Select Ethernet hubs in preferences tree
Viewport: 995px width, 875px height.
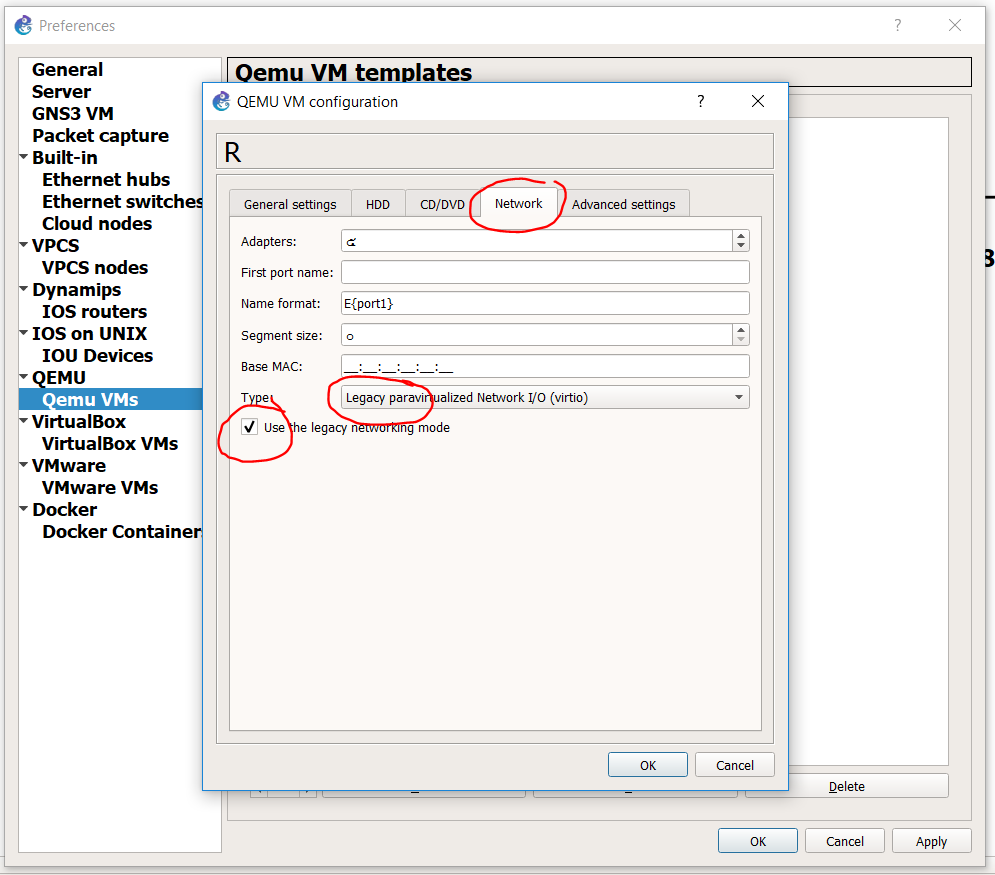point(106,180)
